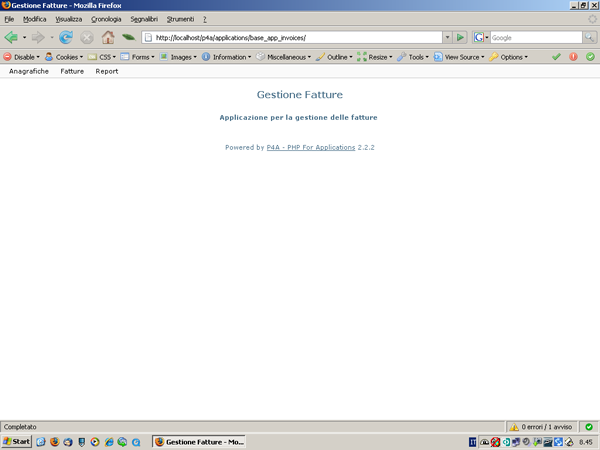Click the red exclamation error icon in toolbar
Image resolution: width=600 pixels, height=450 pixels.
click(573, 57)
